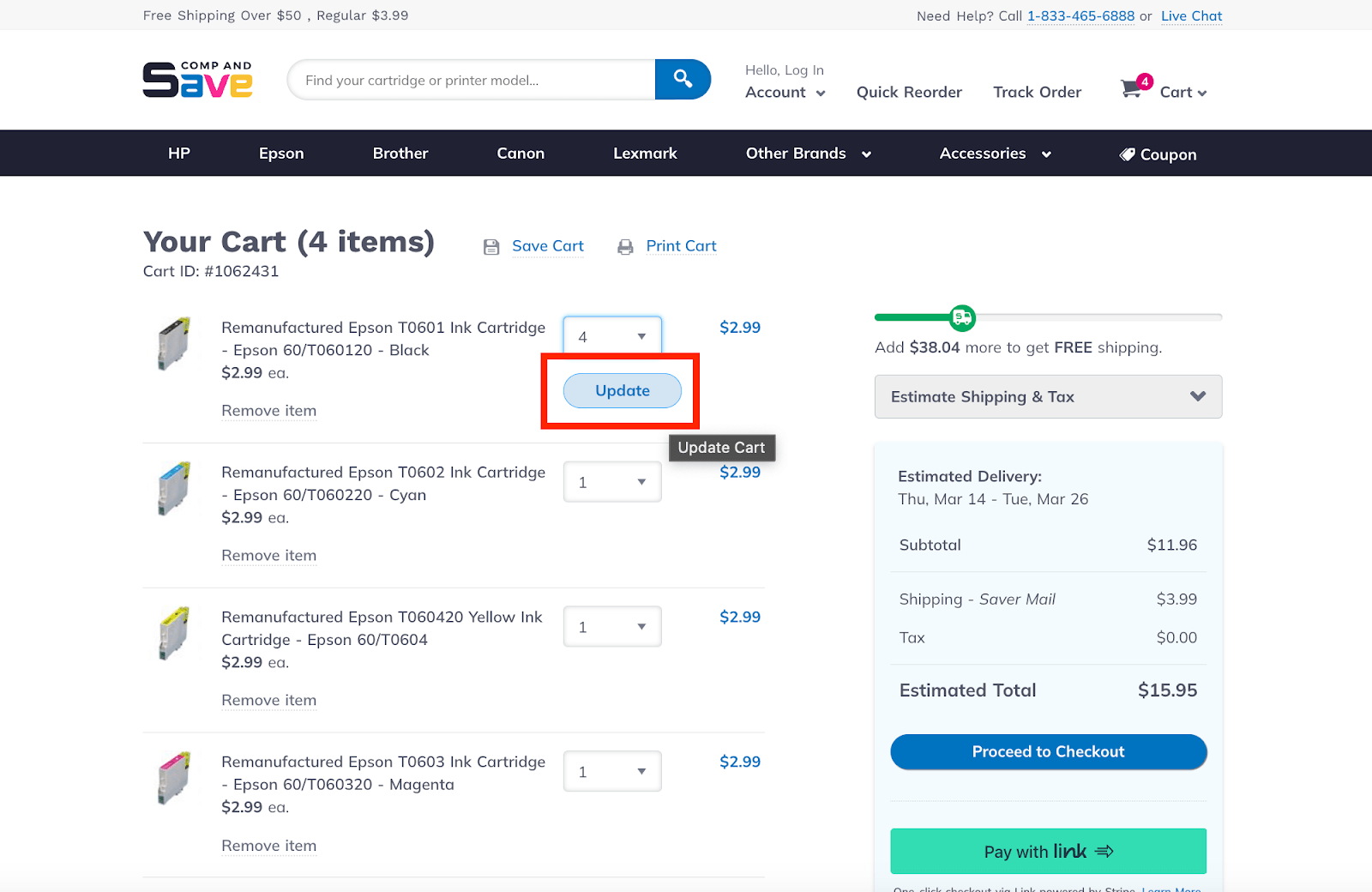This screenshot has height=892, width=1372.
Task: Click the Save Cart floppy disk icon
Action: (x=491, y=247)
